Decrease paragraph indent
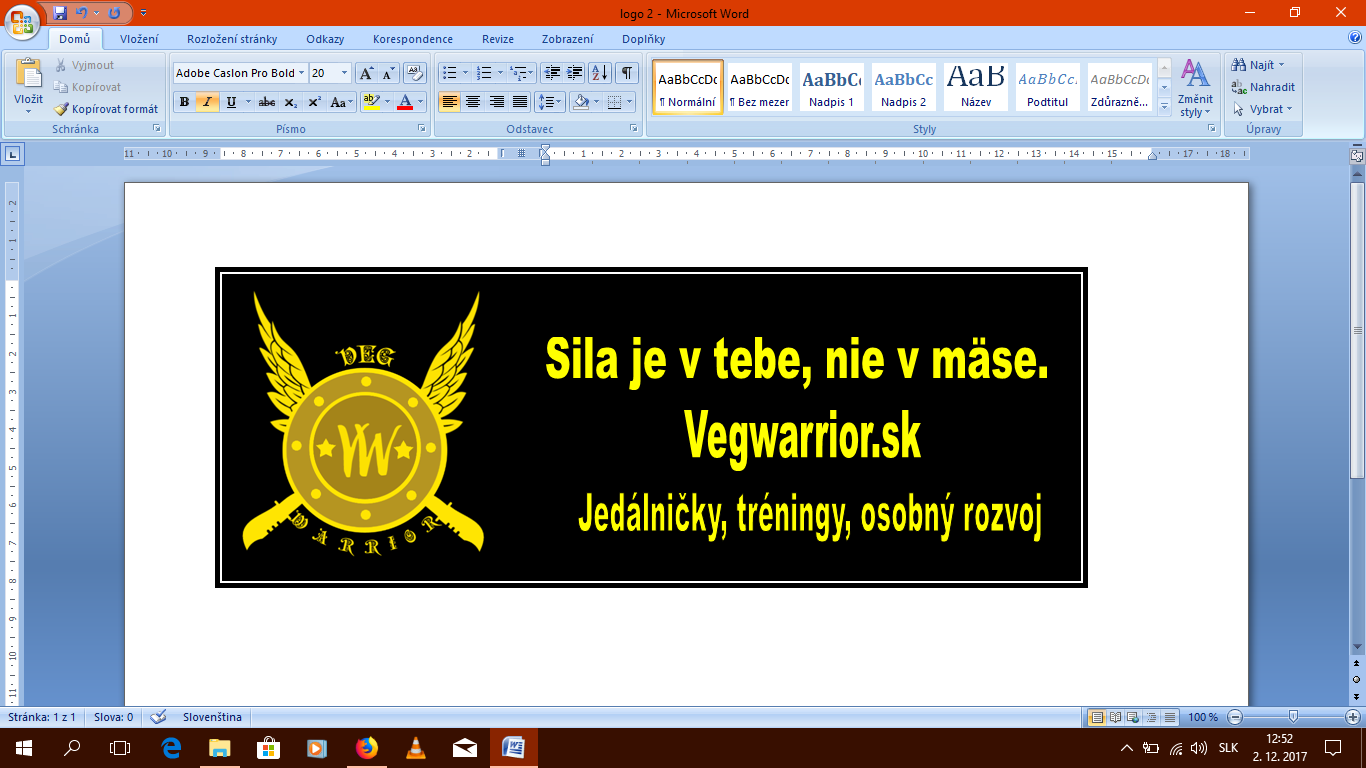Image resolution: width=1366 pixels, height=768 pixels. [551, 73]
